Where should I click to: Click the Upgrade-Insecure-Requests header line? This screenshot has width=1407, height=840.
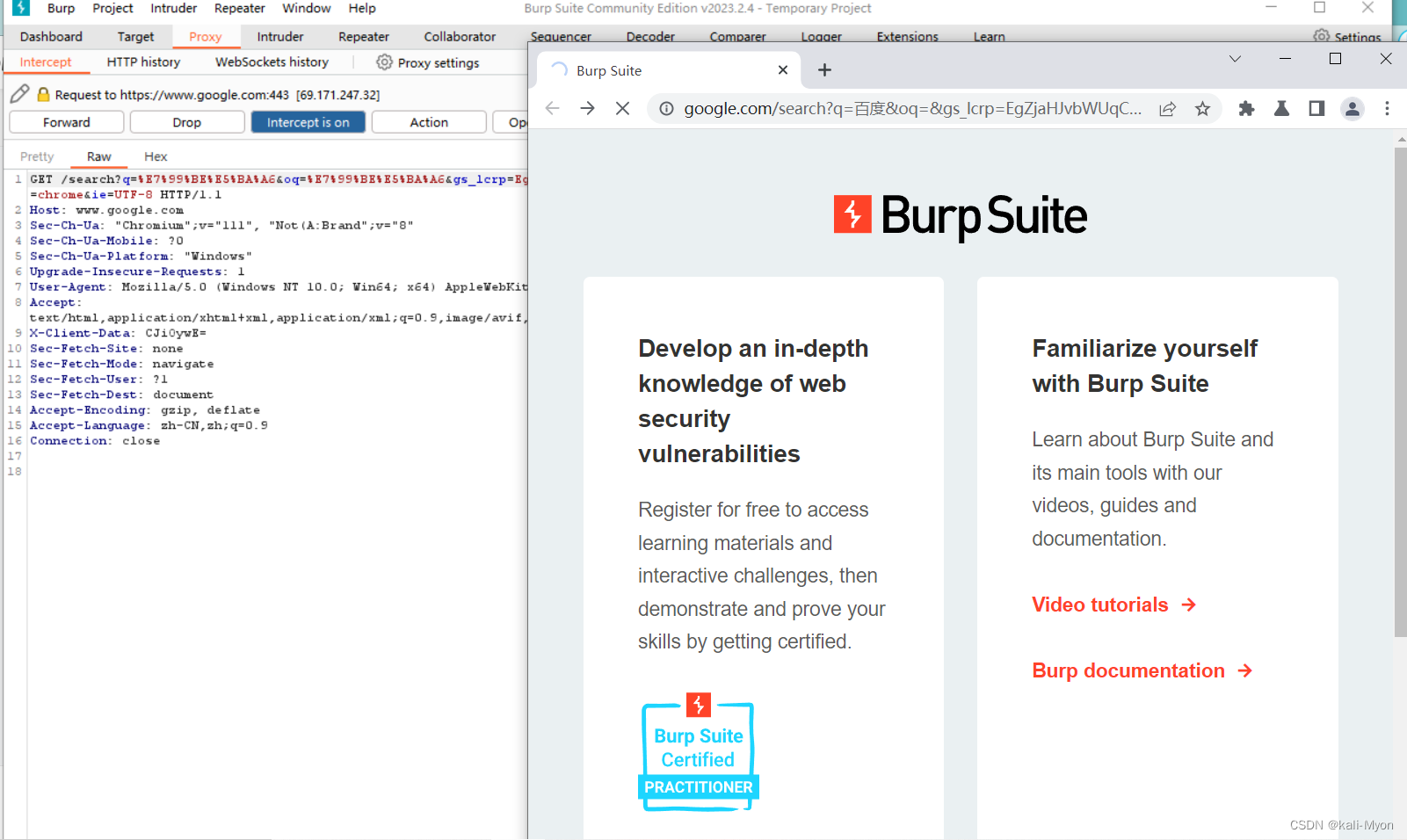[137, 272]
